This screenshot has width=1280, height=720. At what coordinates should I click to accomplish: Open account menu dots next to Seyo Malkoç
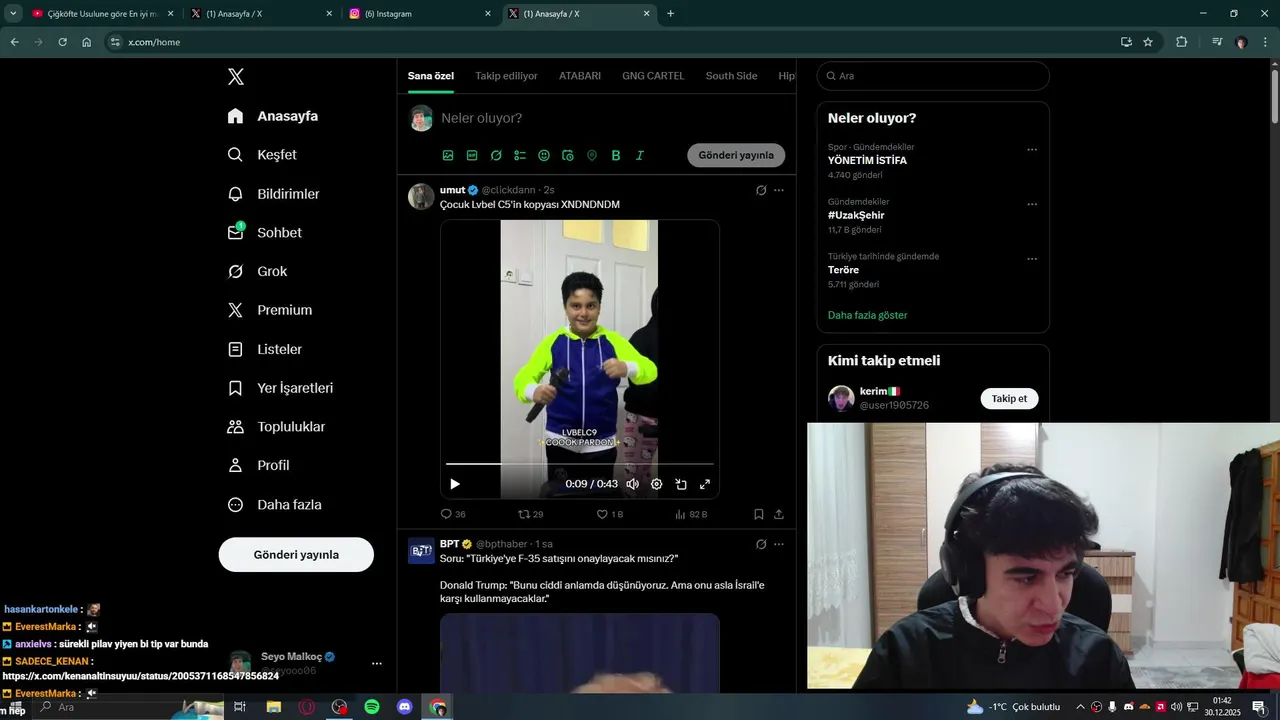pos(377,663)
